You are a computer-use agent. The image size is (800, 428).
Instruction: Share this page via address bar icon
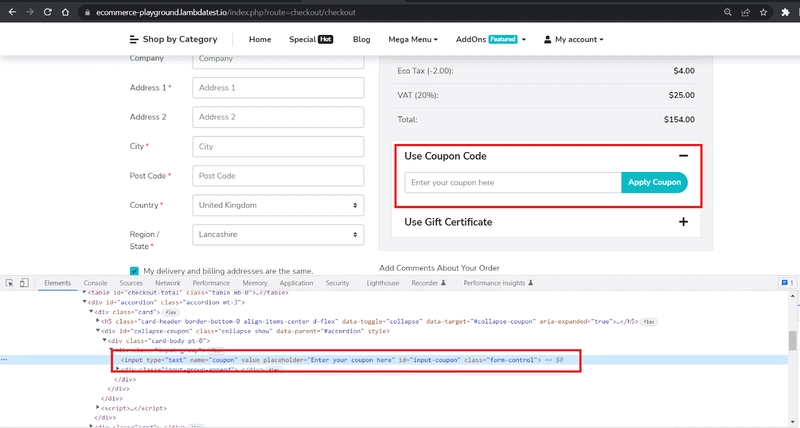(x=745, y=12)
